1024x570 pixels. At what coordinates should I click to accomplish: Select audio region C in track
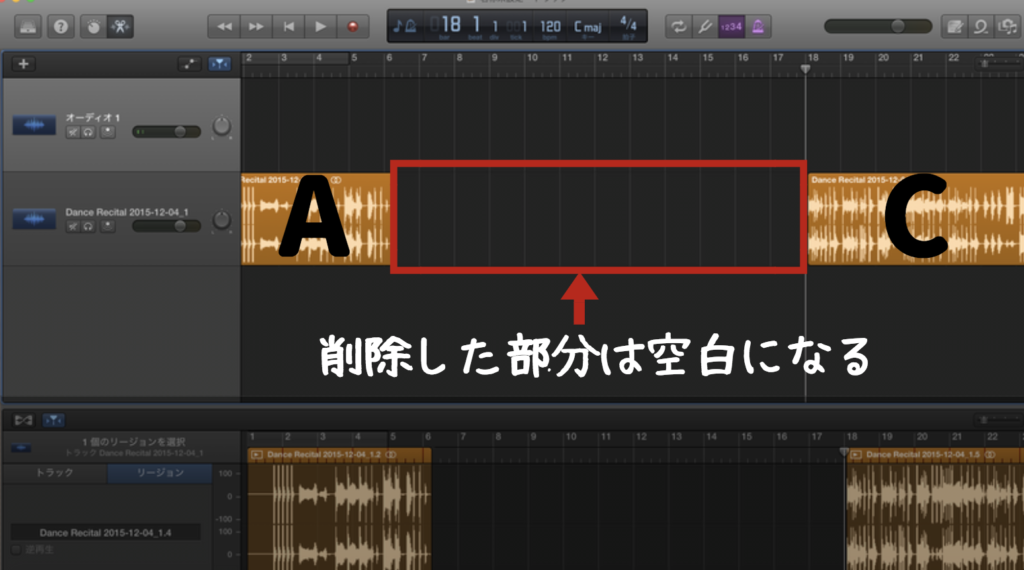(916, 219)
